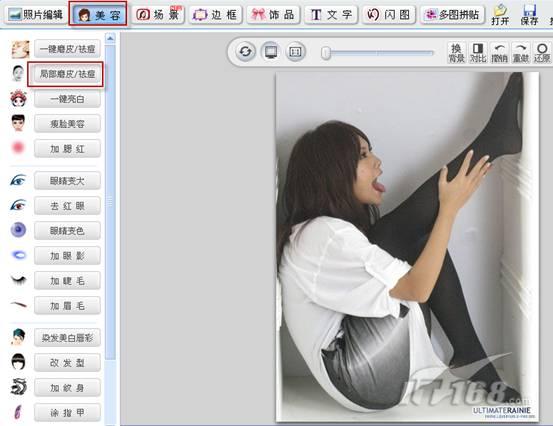Toggle the 对比 compare view
This screenshot has height=426, width=553.
[x=478, y=53]
